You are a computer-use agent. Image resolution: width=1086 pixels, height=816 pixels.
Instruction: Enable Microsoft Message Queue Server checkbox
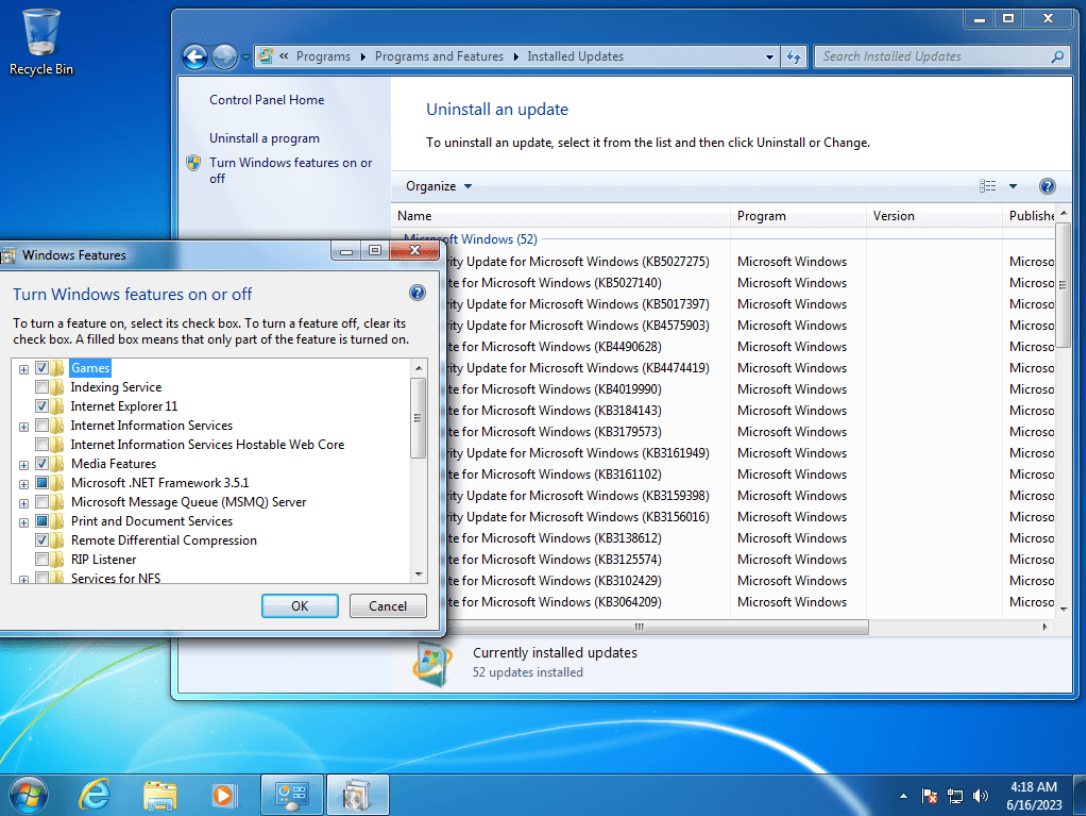[42, 502]
